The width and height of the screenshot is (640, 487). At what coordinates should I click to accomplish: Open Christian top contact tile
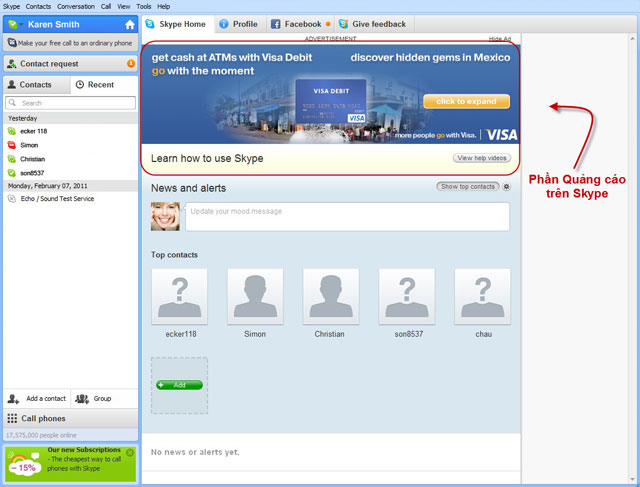pos(331,297)
